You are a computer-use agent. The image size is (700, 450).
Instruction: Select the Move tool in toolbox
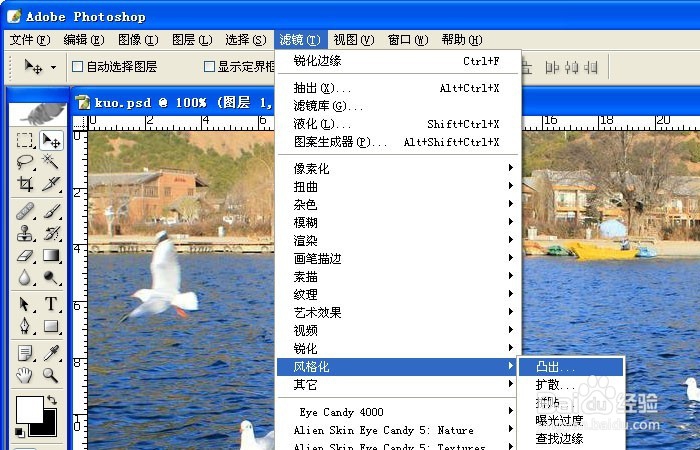tap(51, 140)
